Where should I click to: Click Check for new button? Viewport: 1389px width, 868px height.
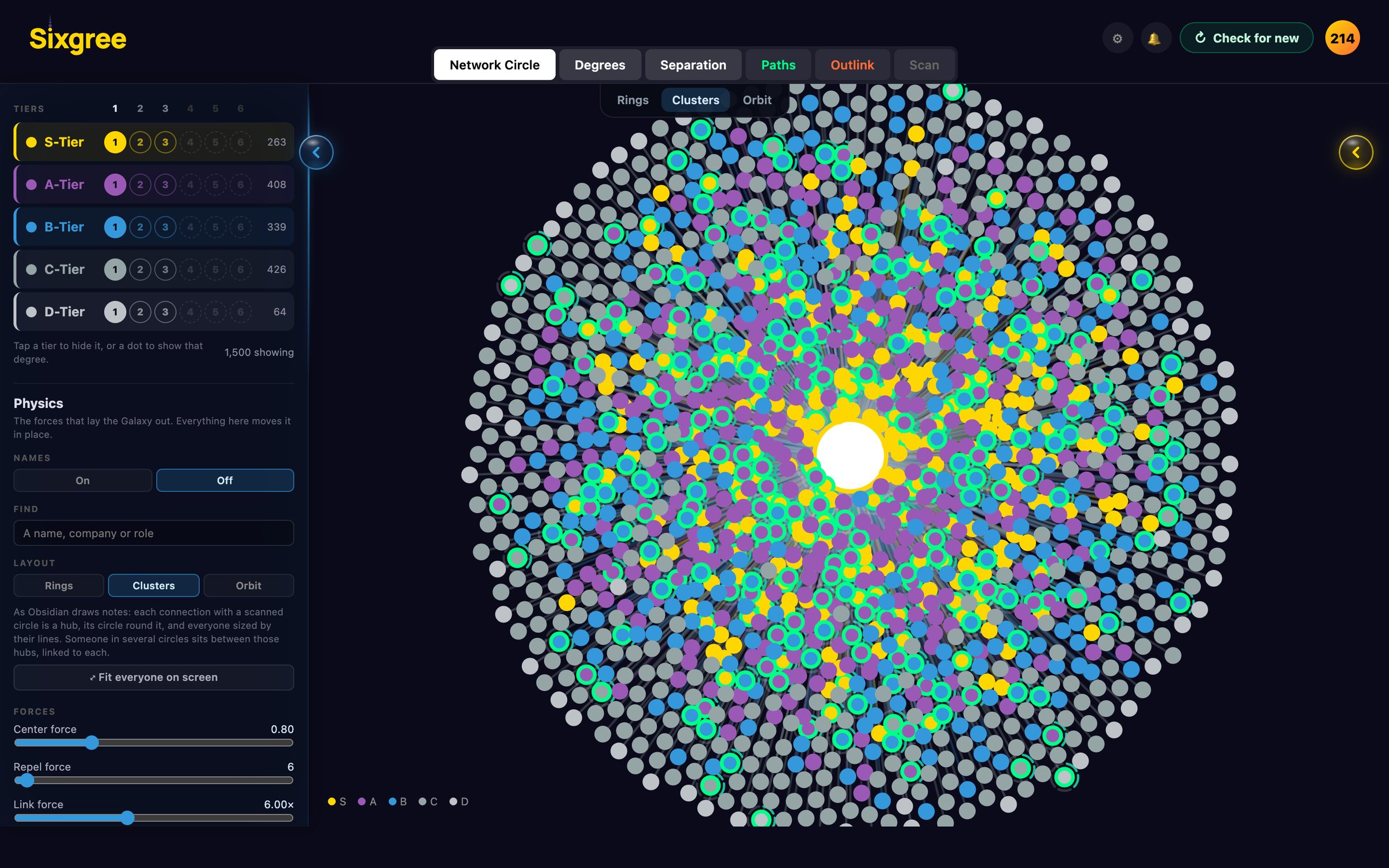tap(1247, 38)
